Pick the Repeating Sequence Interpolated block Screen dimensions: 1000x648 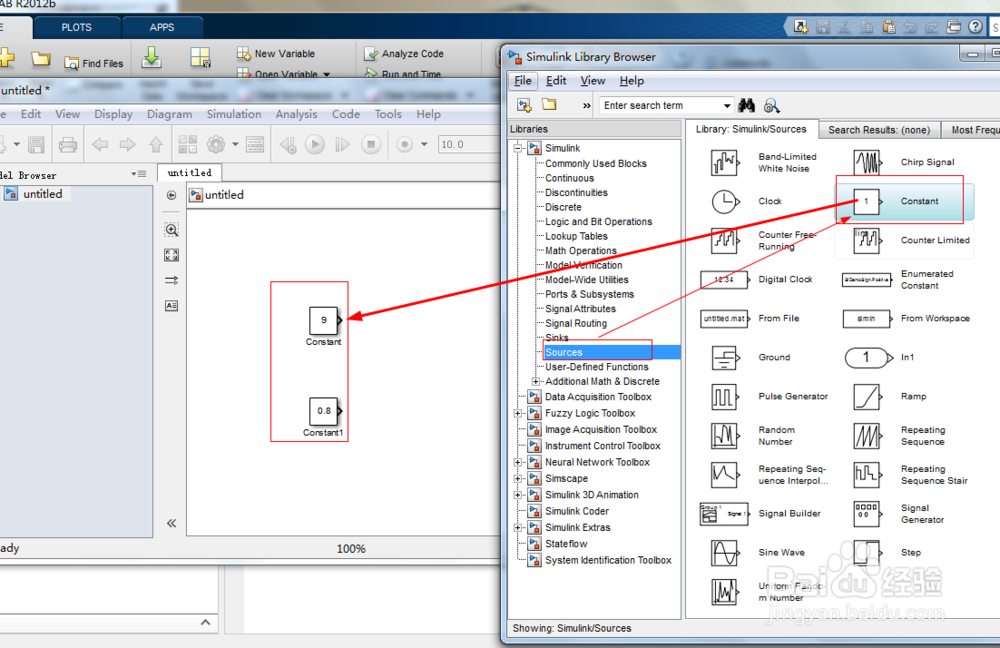(725, 475)
